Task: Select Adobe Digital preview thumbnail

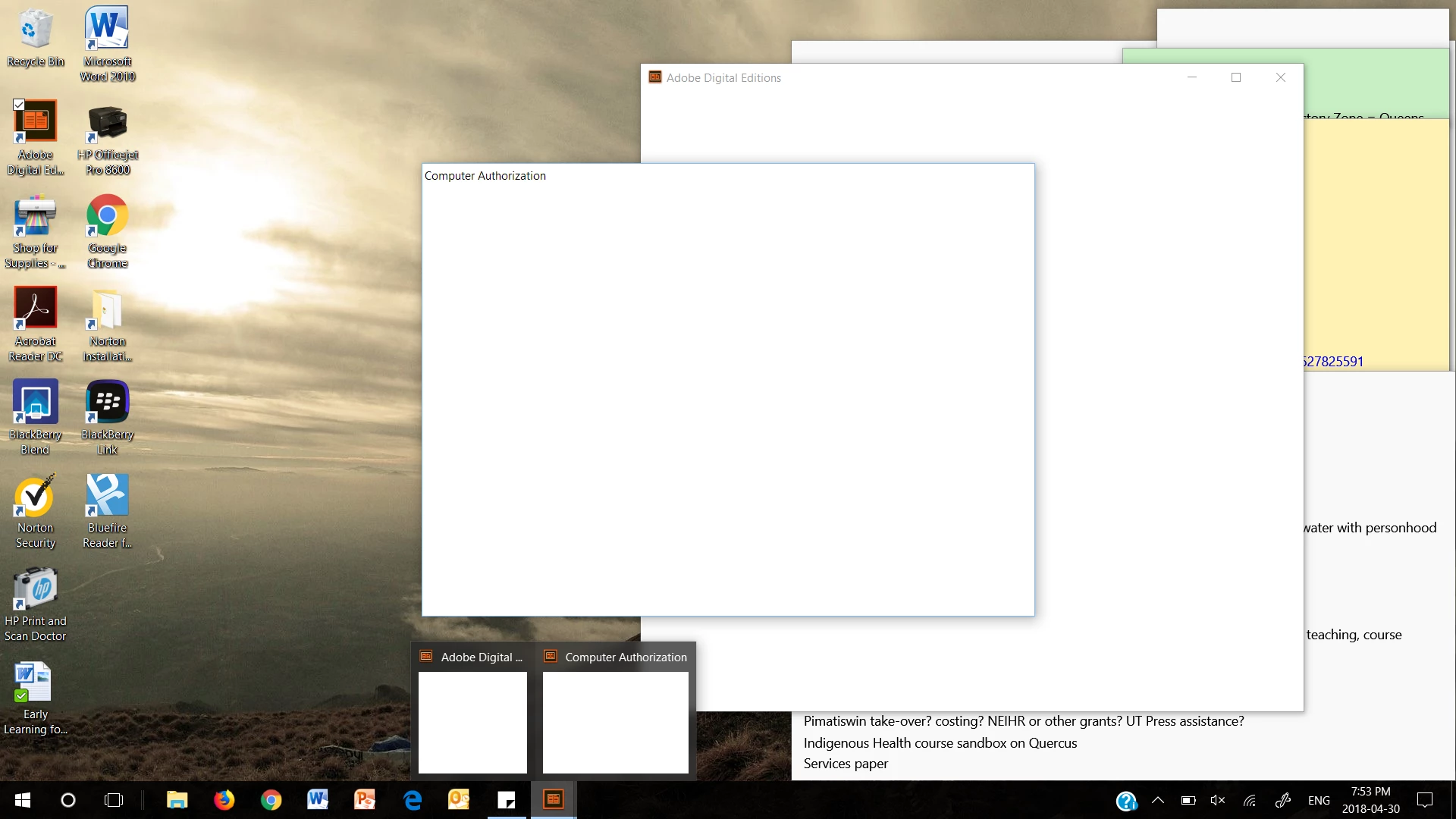Action: (472, 721)
